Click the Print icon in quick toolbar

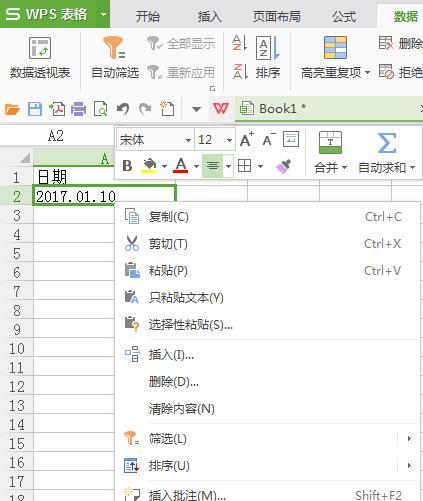(79, 109)
